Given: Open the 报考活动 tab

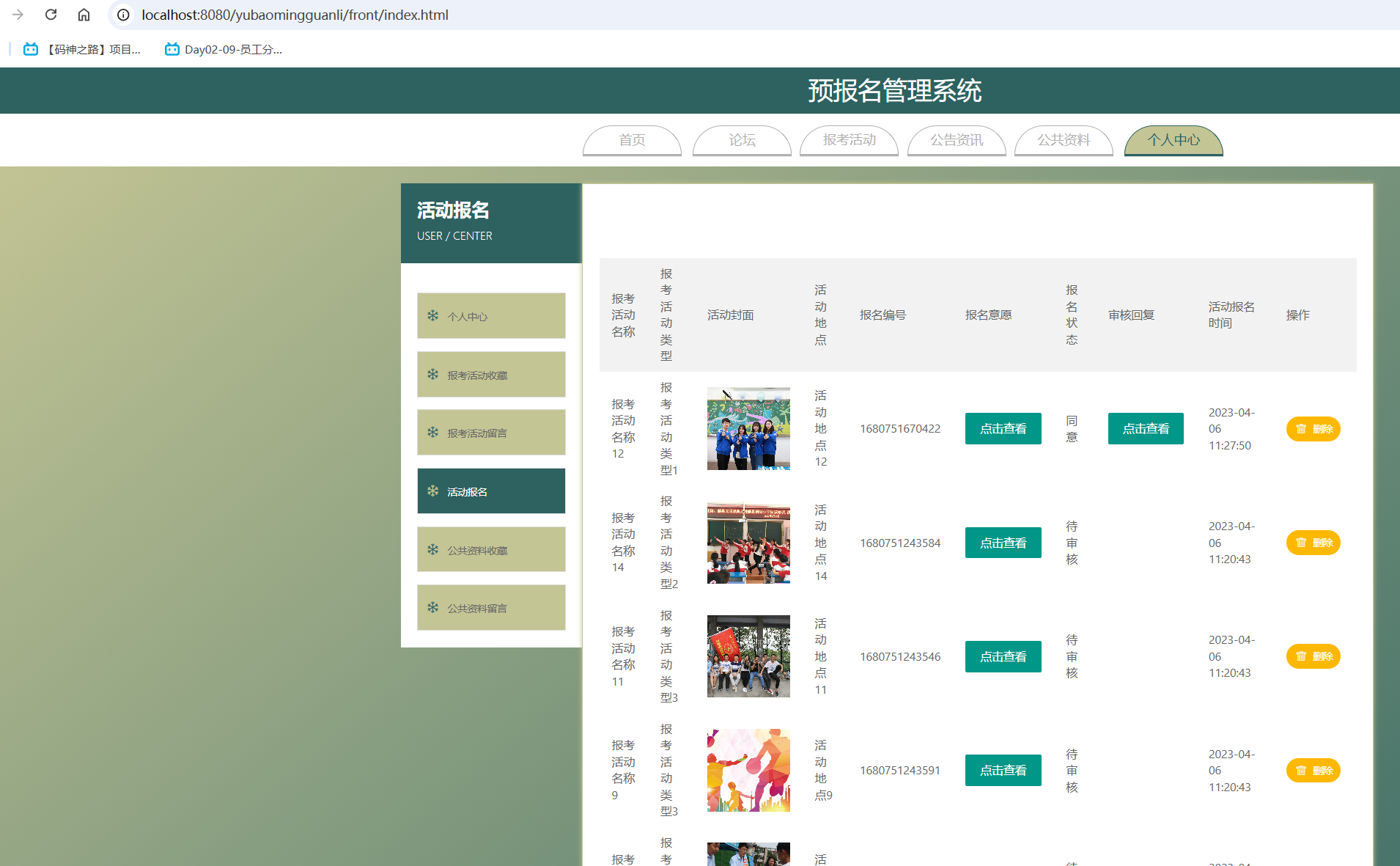Looking at the screenshot, I should tap(849, 140).
